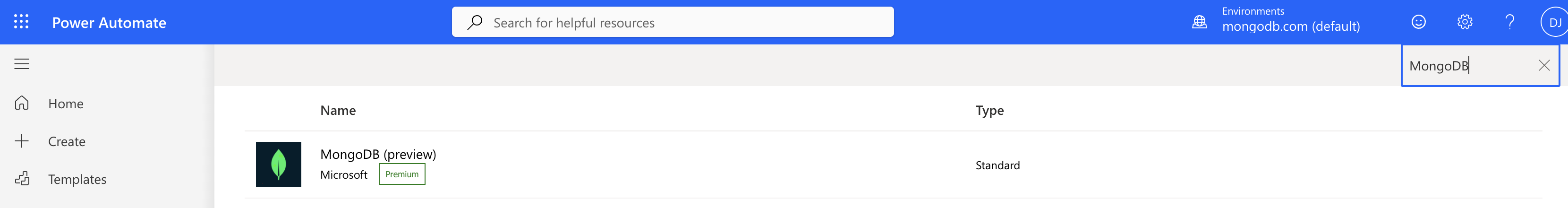Open the app launcher waffle icon
1568x208 pixels.
tap(21, 22)
